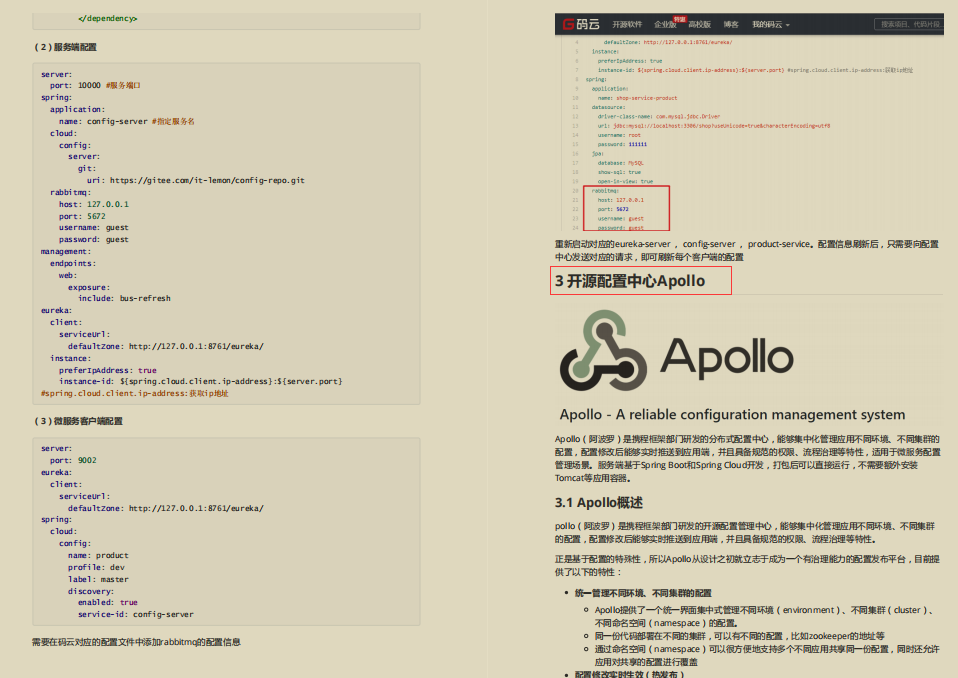
Task: Open the 博客 nav item
Action: click(731, 24)
